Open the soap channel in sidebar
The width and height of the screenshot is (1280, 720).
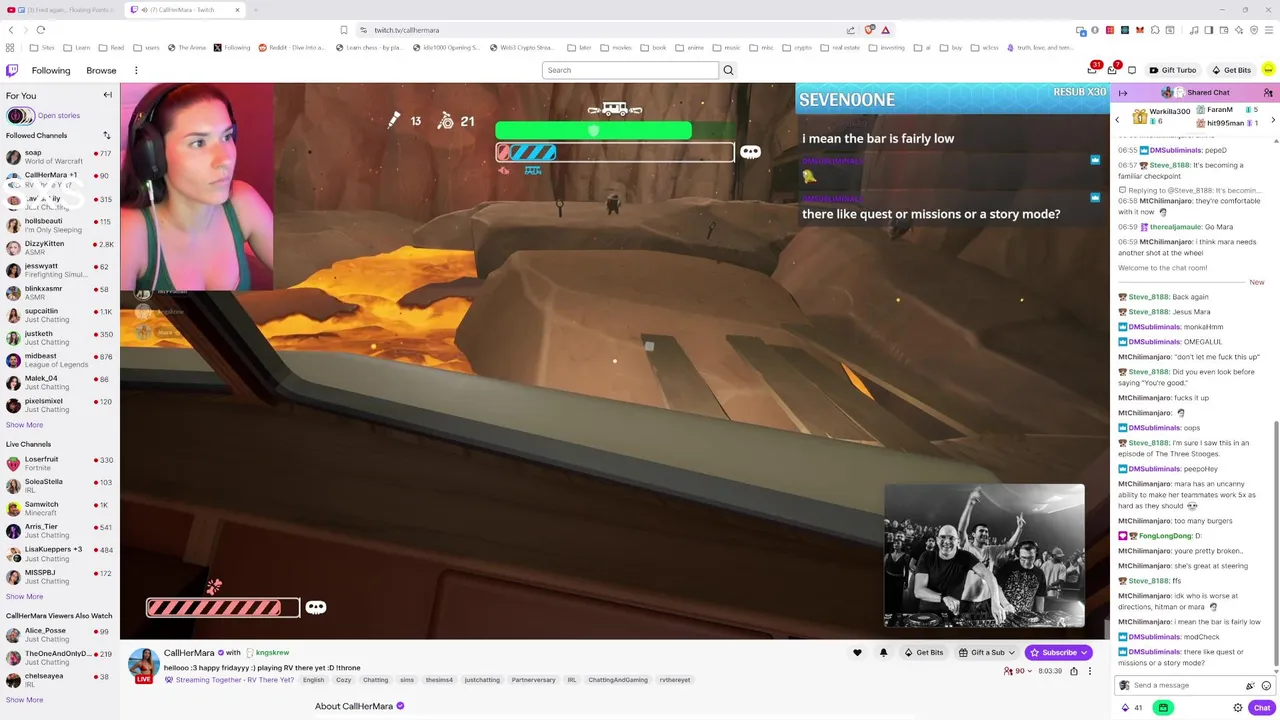tap(59, 157)
